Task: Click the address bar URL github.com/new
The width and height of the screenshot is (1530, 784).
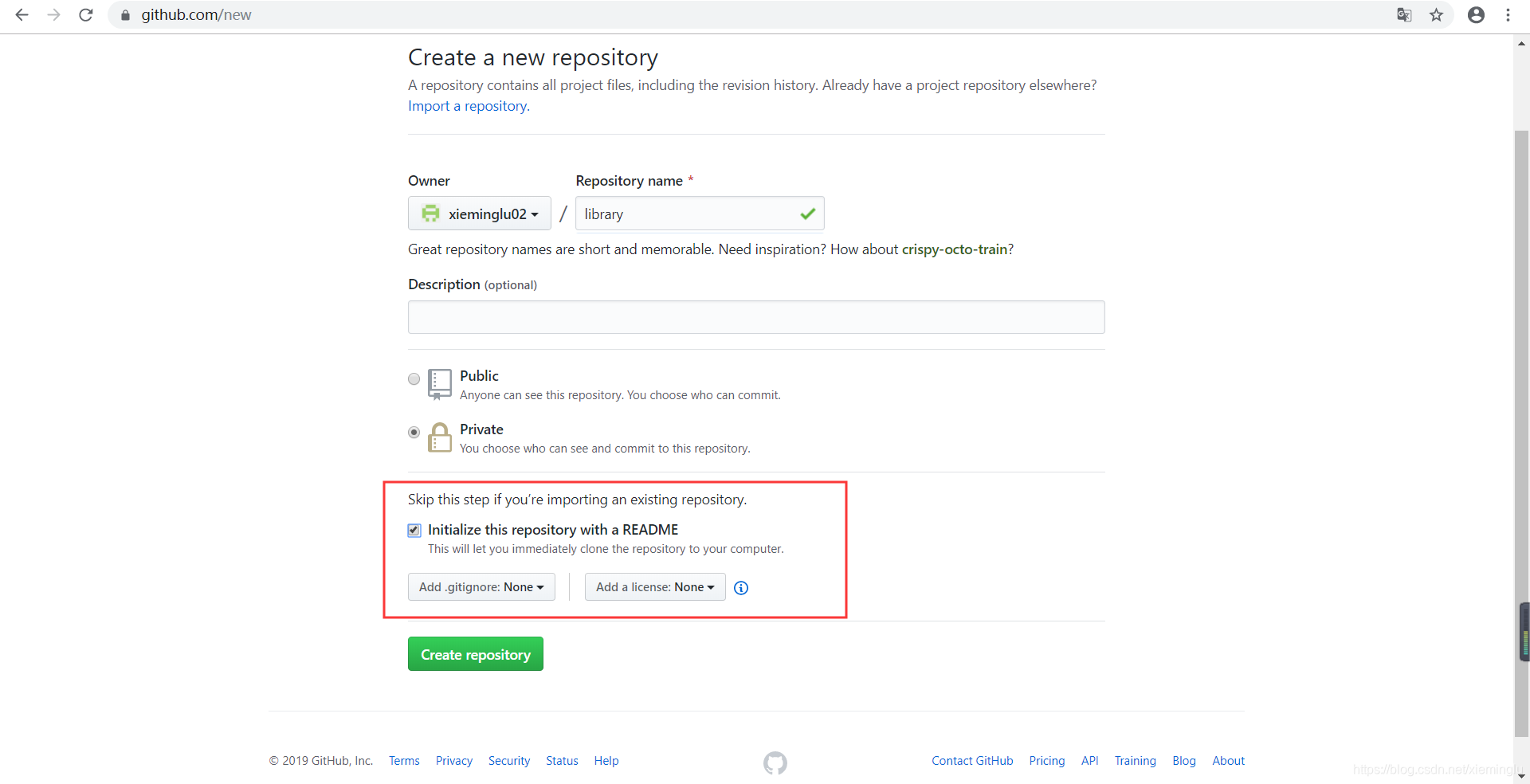Action: click(196, 15)
